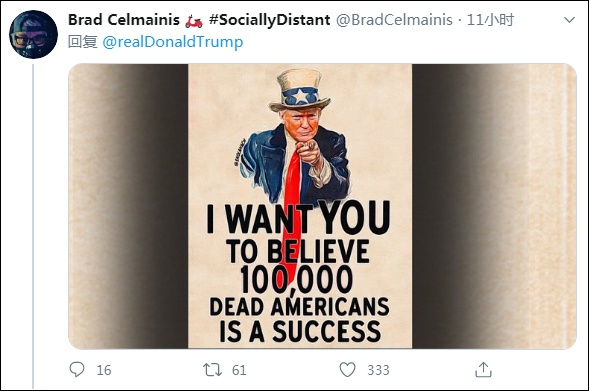Click the 回复 label before the mention
Screen dimensions: 589x391
point(83,42)
